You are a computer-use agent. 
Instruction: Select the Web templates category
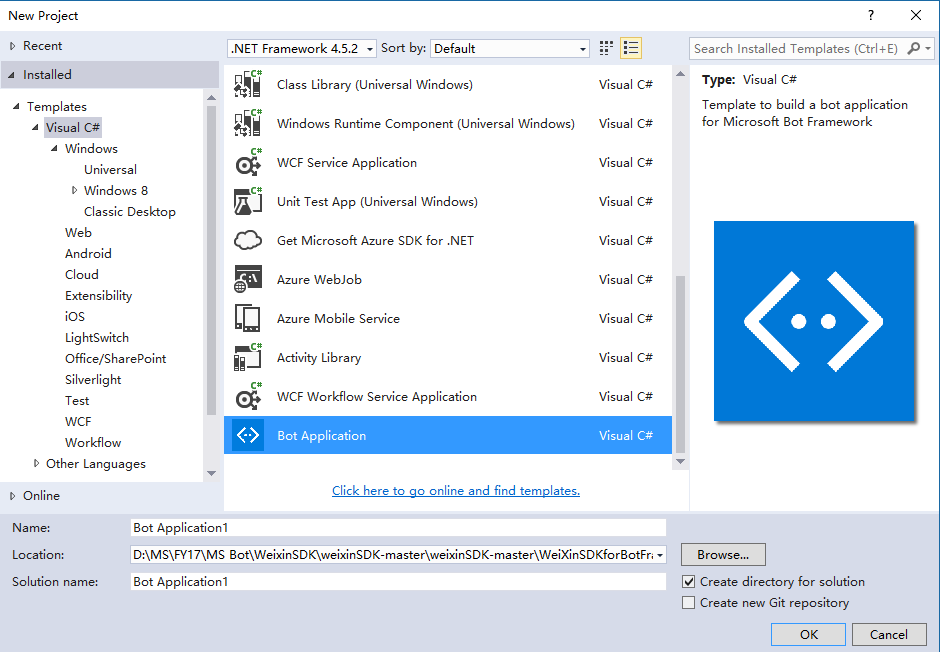point(79,233)
